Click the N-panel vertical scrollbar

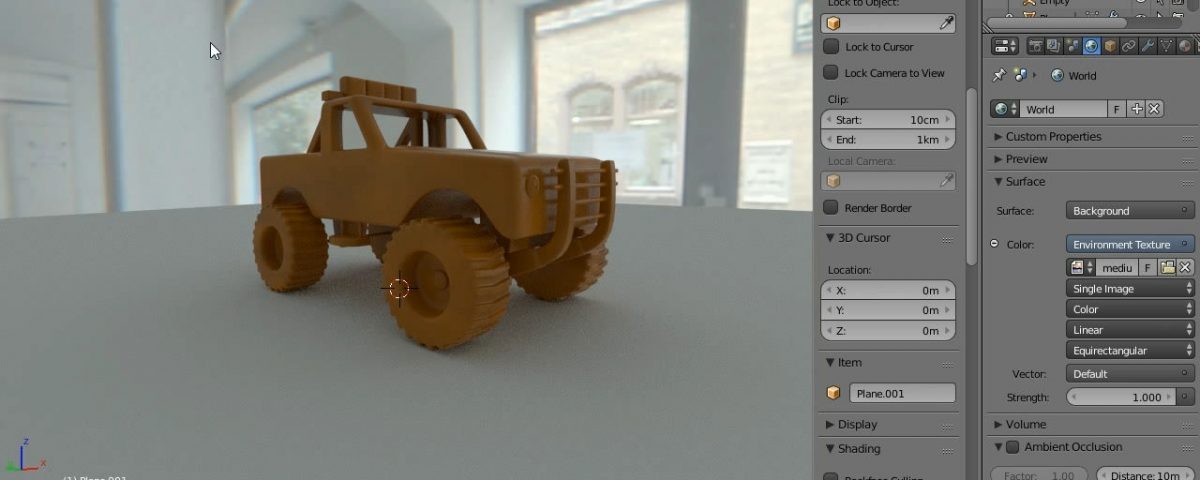(x=970, y=175)
